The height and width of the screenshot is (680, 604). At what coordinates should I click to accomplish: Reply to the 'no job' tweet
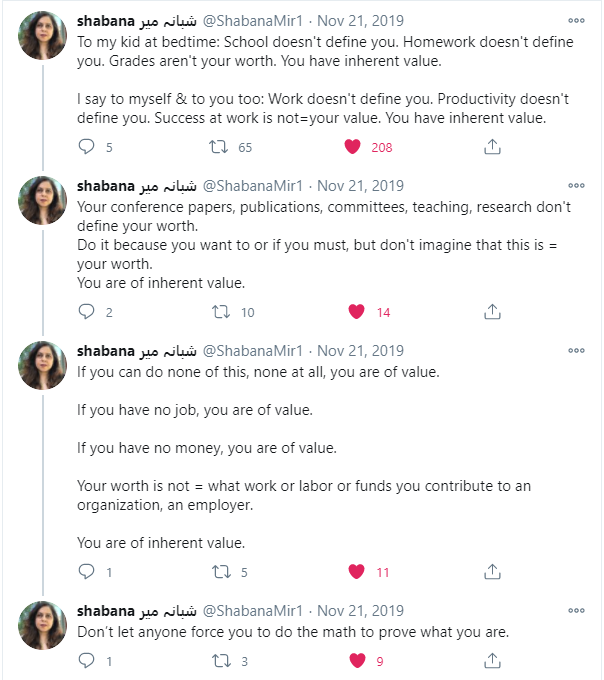86,572
